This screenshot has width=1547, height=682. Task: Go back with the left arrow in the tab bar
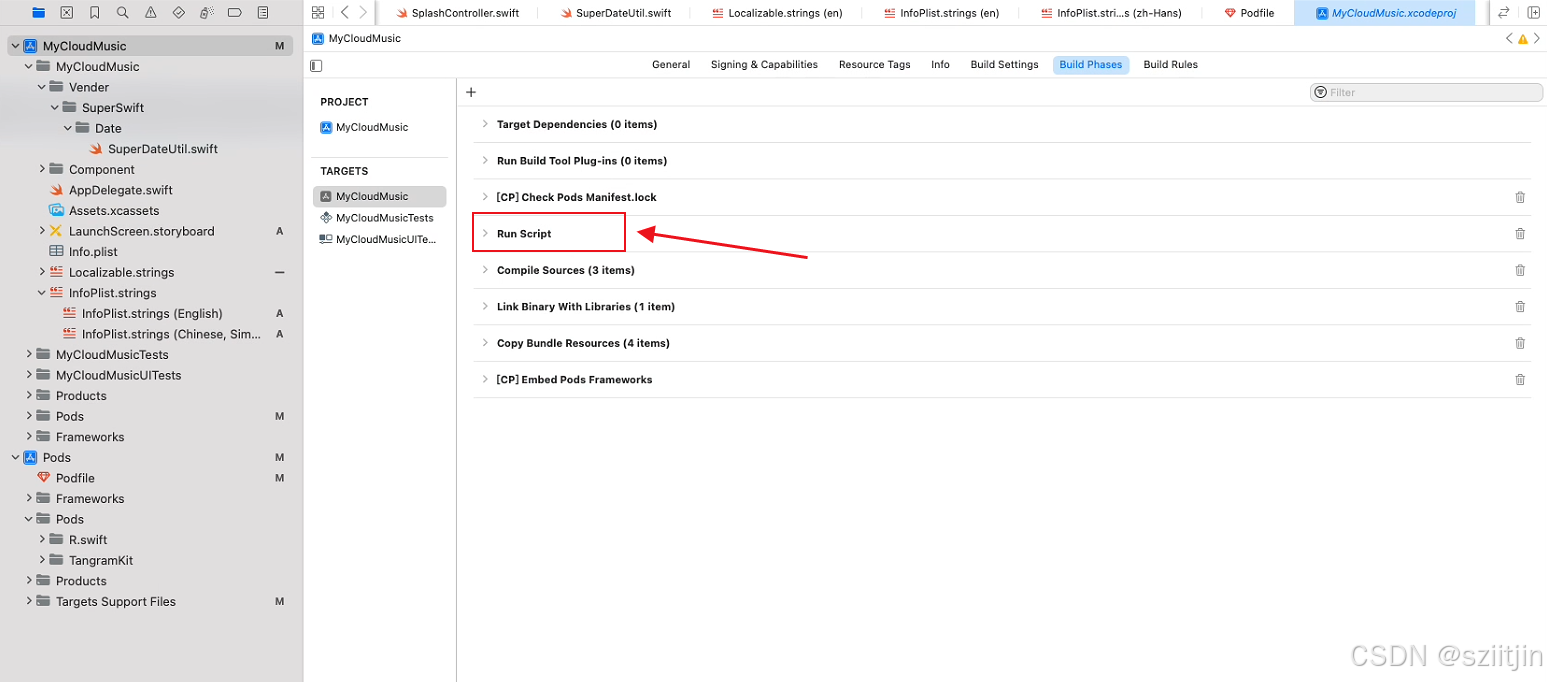[344, 13]
